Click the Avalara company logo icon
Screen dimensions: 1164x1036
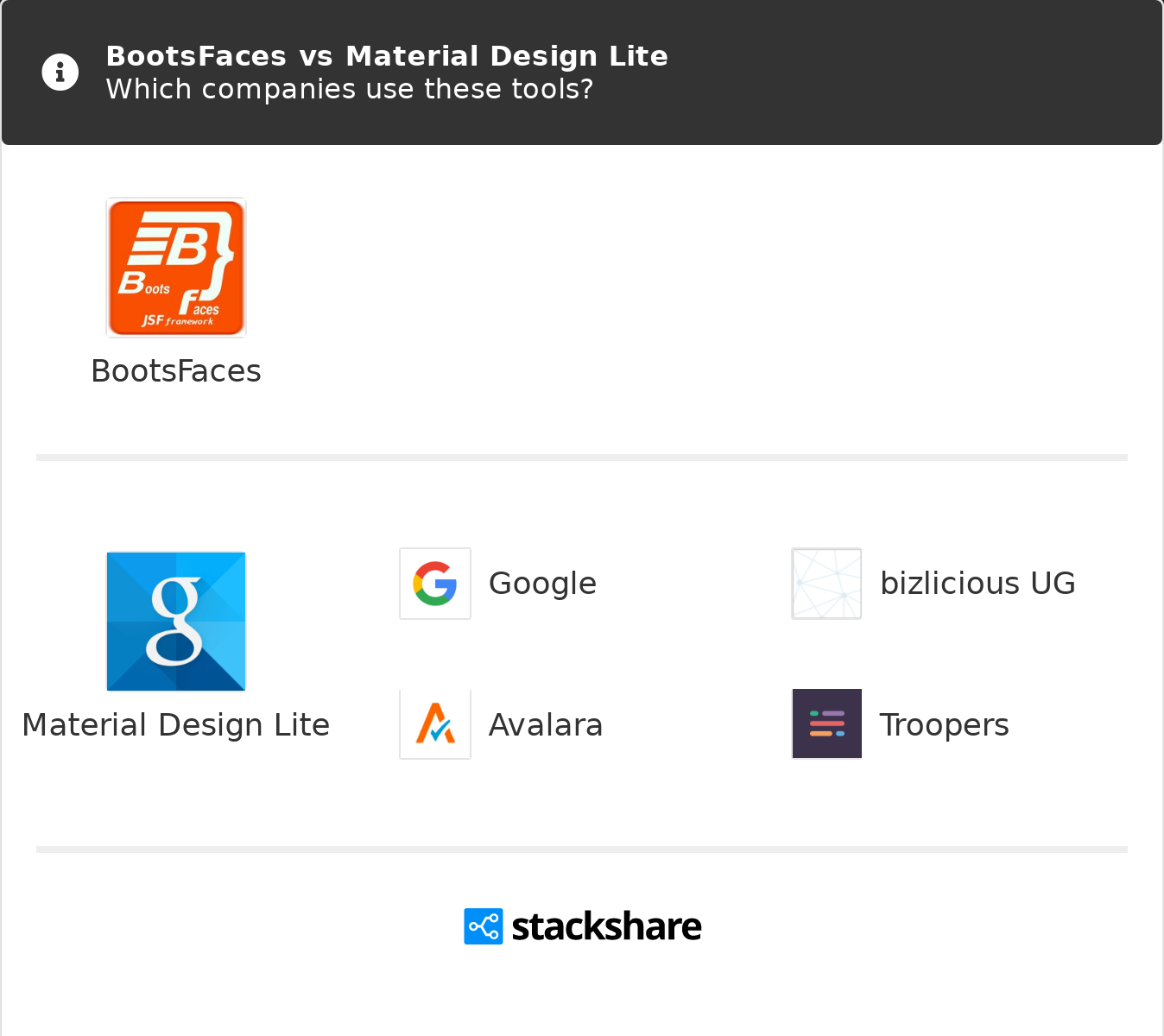pos(435,723)
